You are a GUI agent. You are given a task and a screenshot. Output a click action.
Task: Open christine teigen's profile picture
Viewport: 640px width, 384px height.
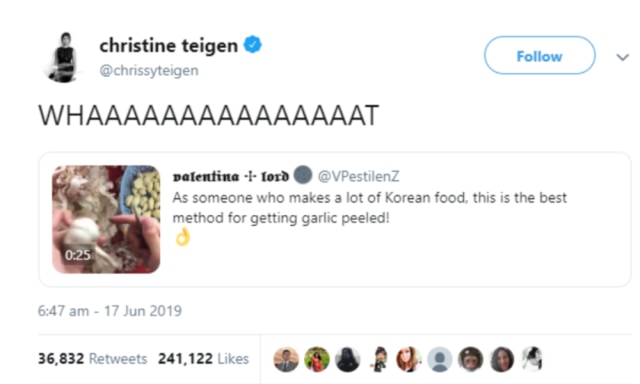[x=64, y=57]
